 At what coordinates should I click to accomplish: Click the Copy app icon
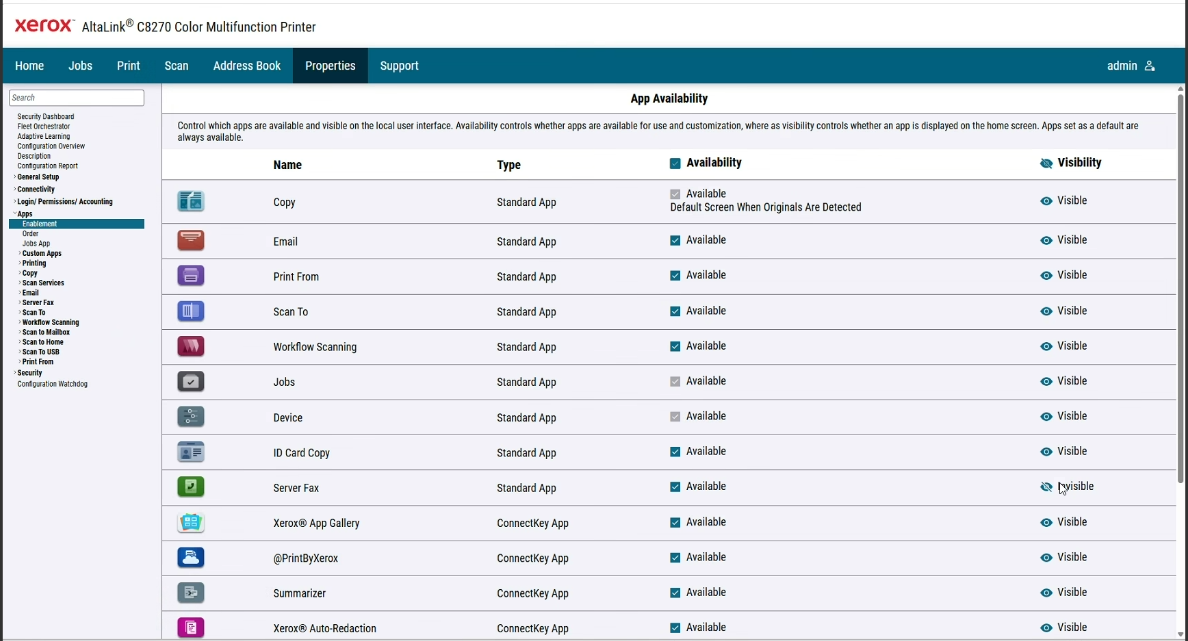[x=190, y=200]
